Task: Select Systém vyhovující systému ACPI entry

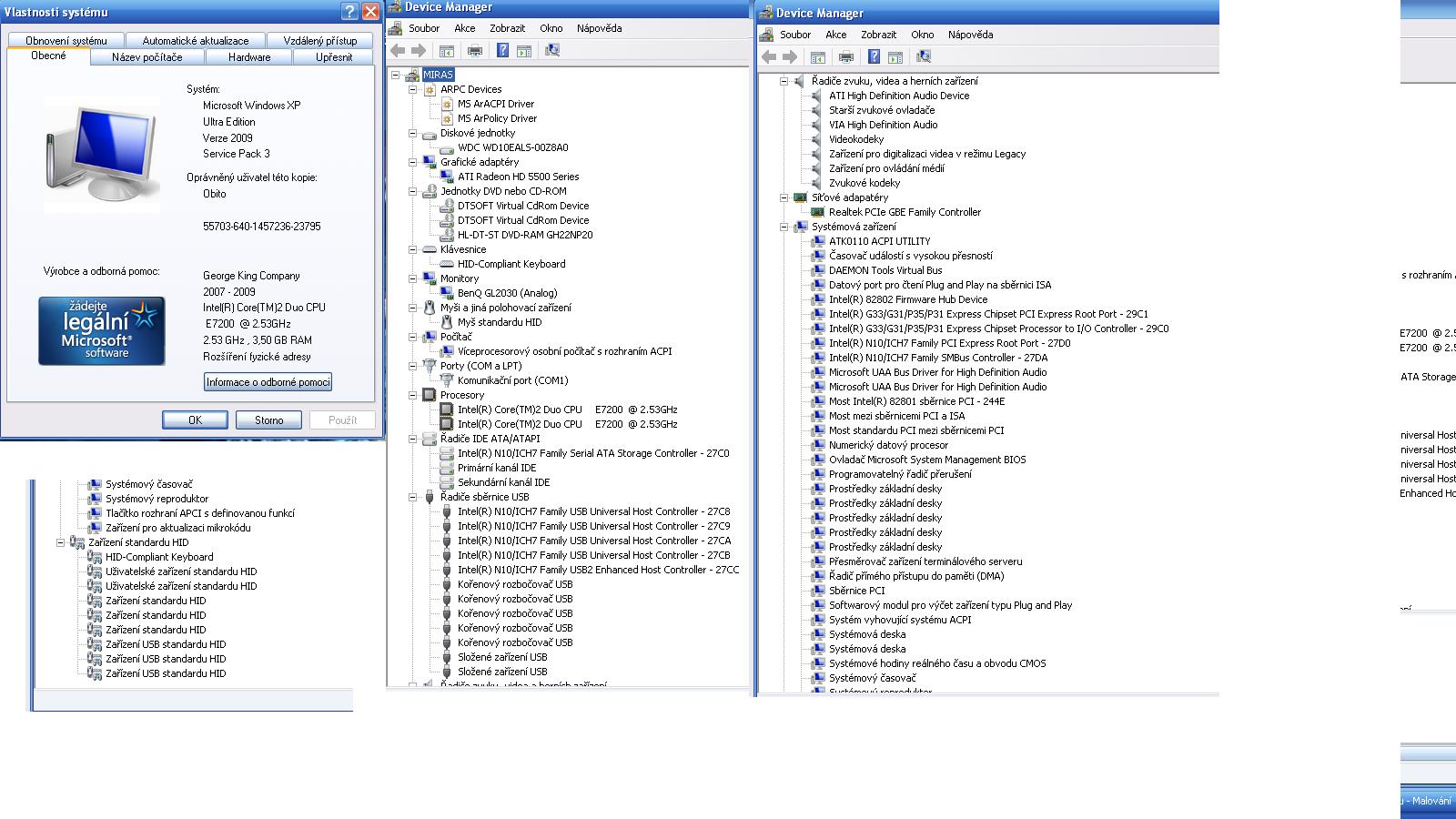Action: coord(900,620)
